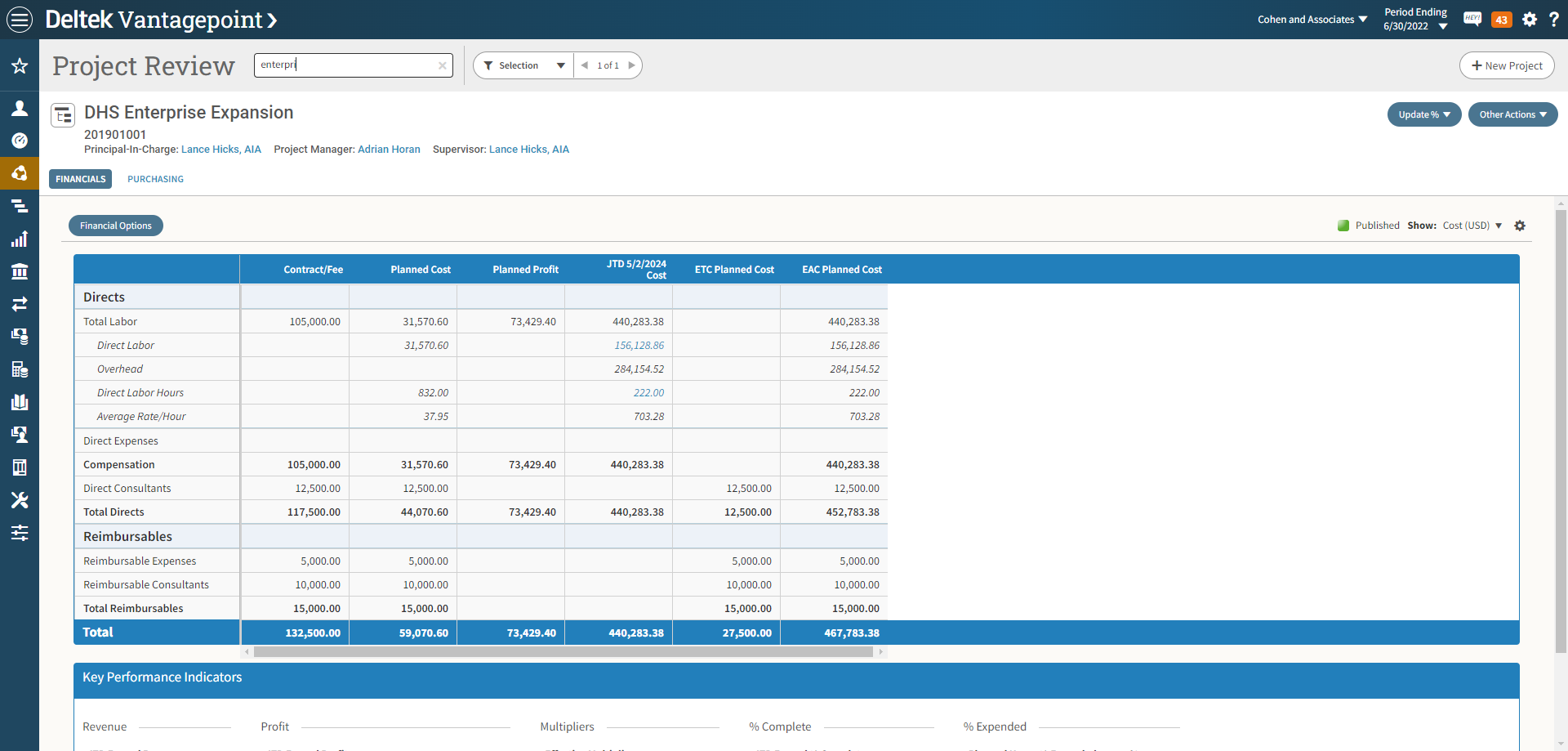Open Favorites star in sidebar
This screenshot has height=751, width=1568.
20,66
